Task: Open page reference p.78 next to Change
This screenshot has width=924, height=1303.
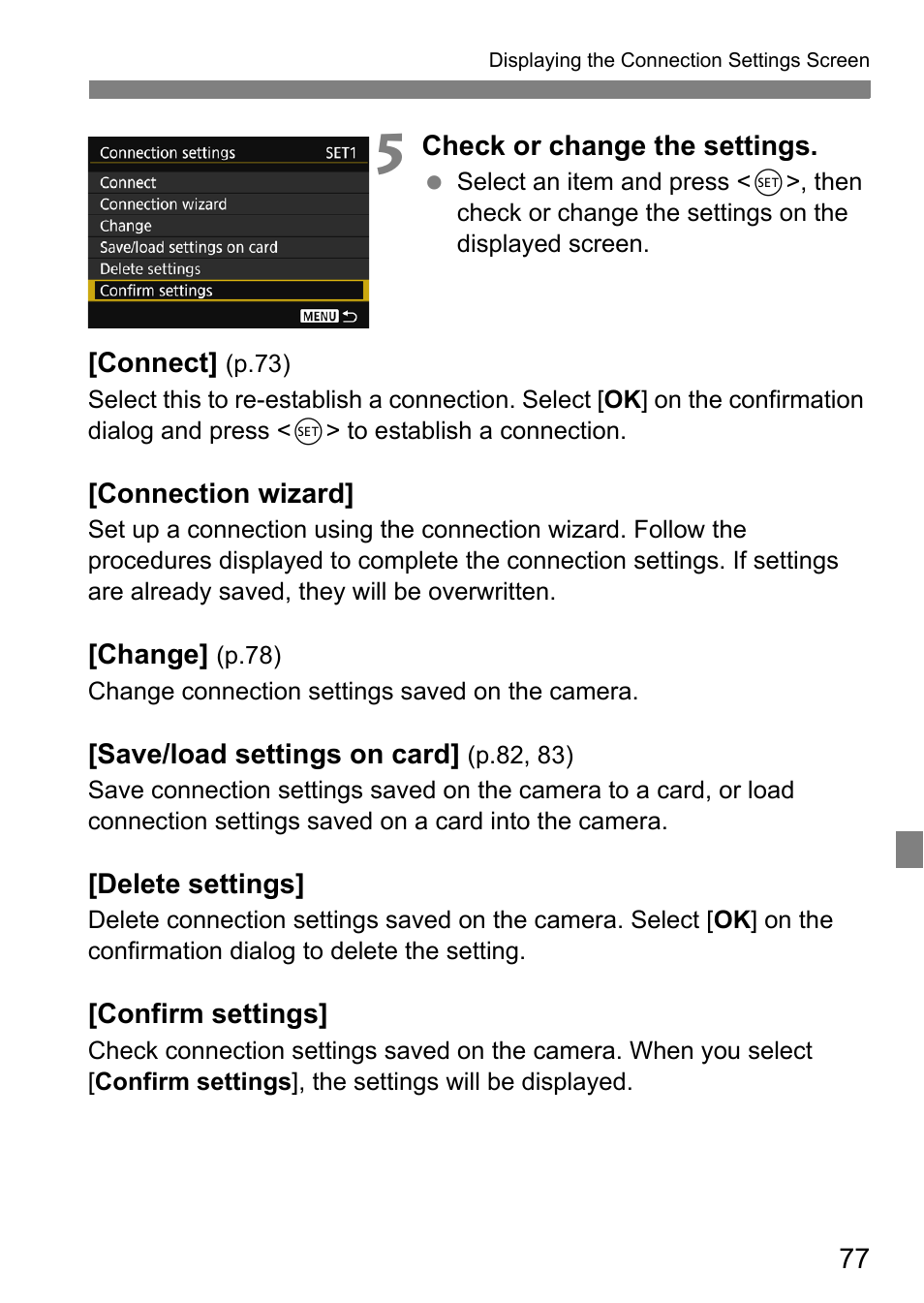Action: click(x=249, y=656)
